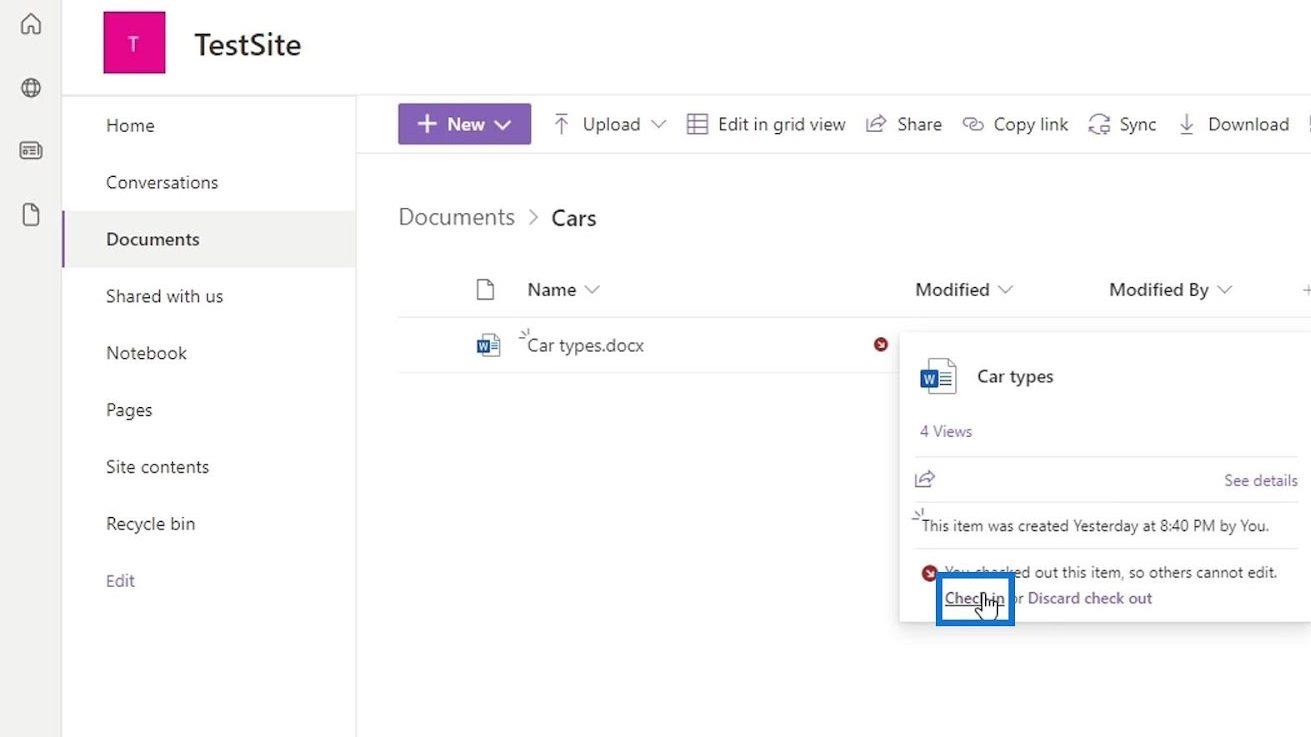Image resolution: width=1311 pixels, height=737 pixels.
Task: Open the Modified column dropdown
Action: pos(964,290)
